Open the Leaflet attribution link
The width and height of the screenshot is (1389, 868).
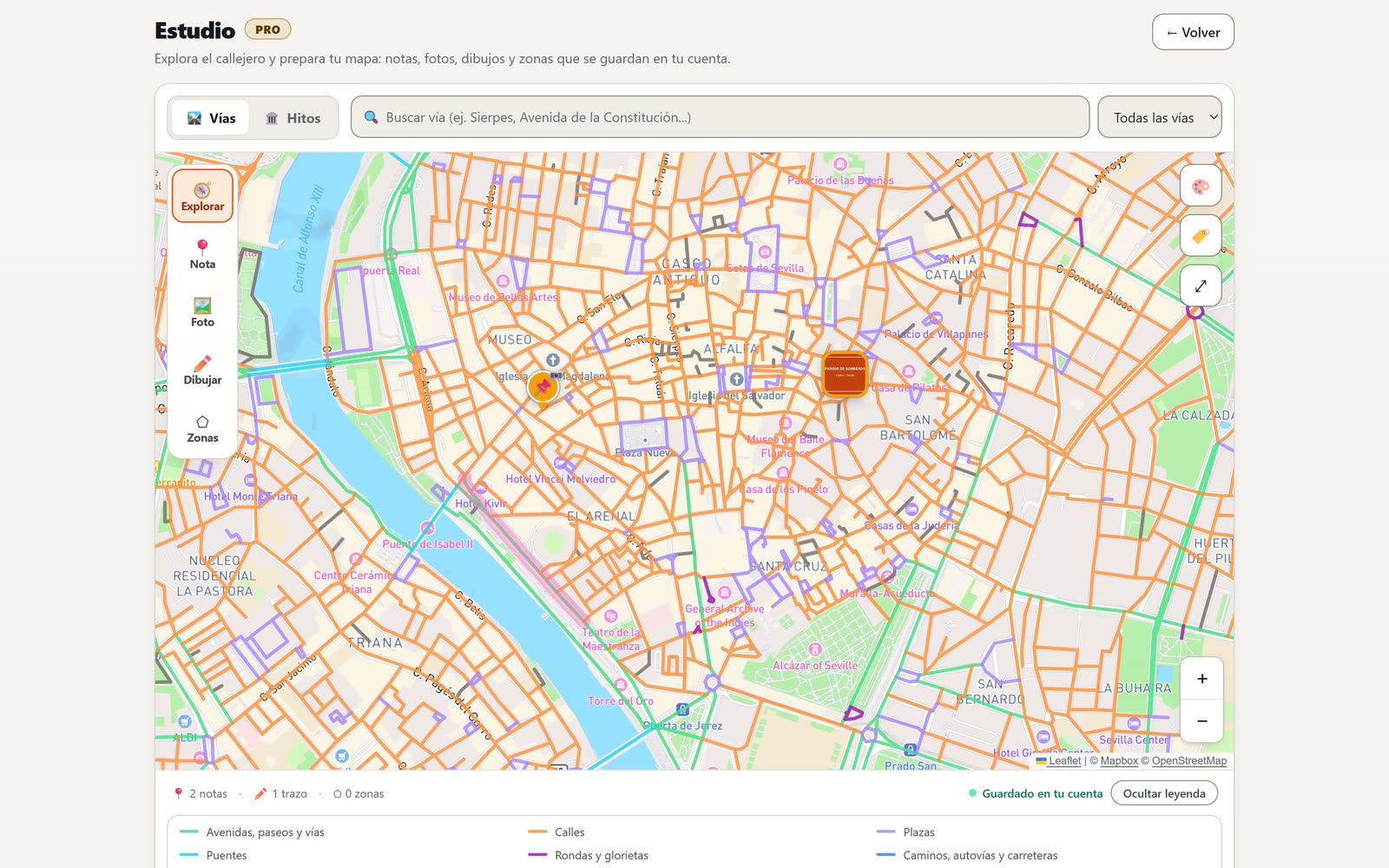pyautogui.click(x=1064, y=761)
